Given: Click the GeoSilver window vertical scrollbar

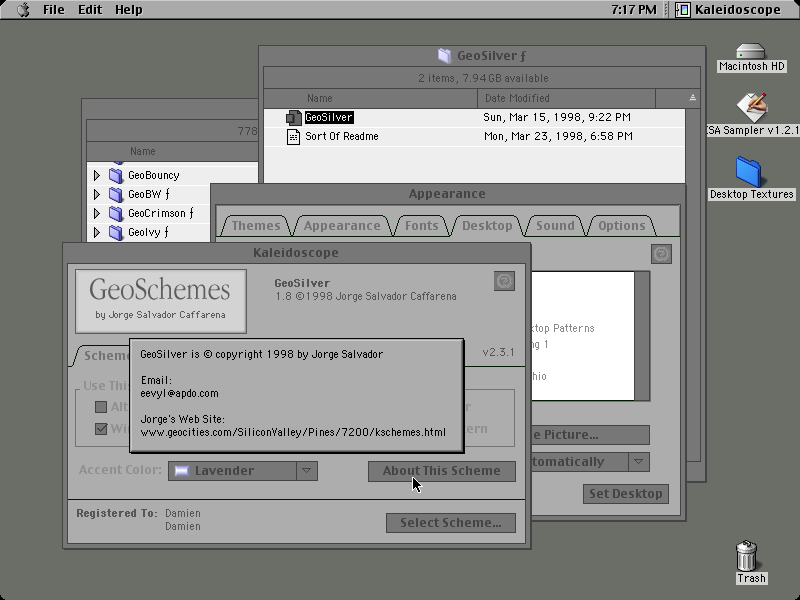Looking at the screenshot, I should click(692, 285).
